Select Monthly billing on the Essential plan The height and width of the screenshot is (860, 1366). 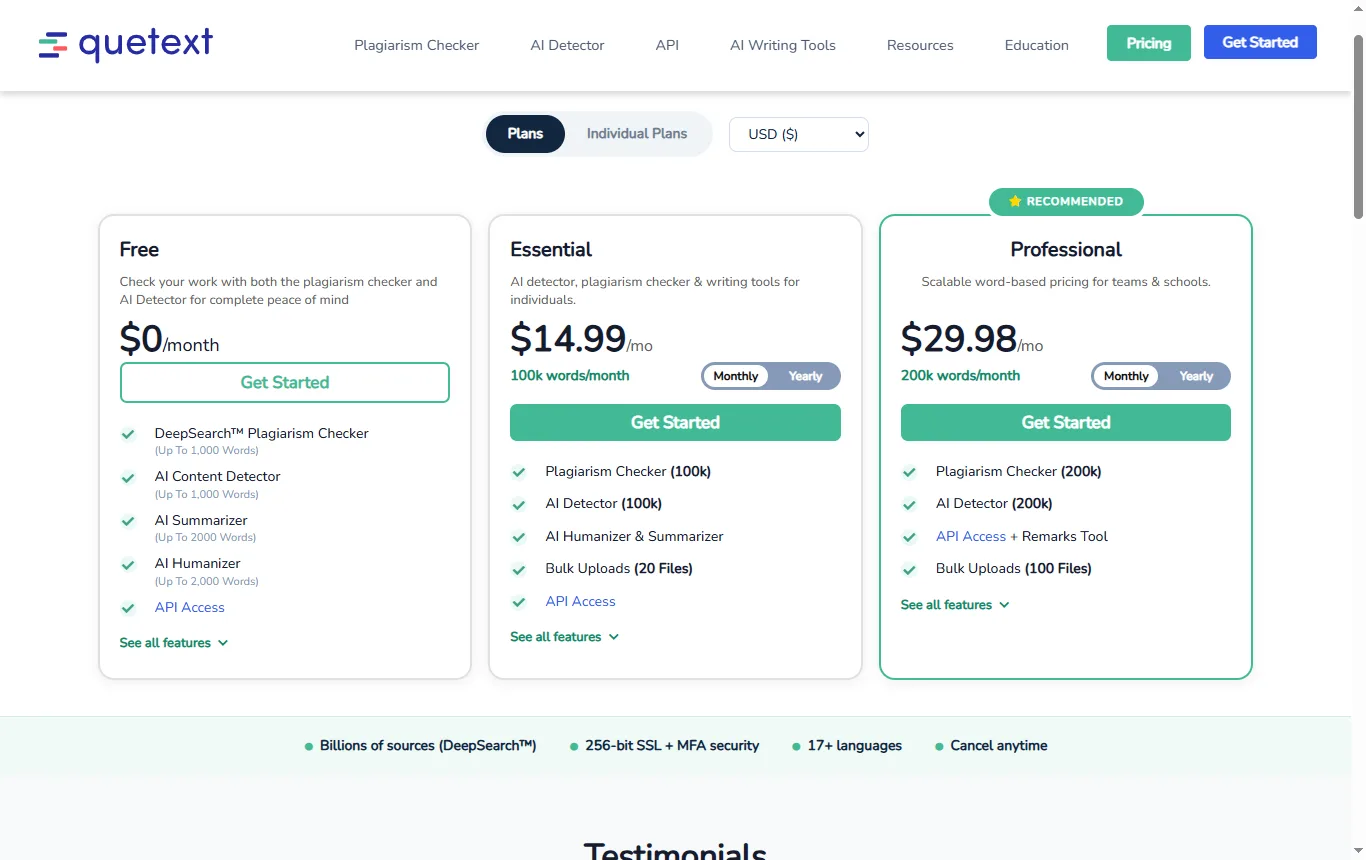click(736, 376)
